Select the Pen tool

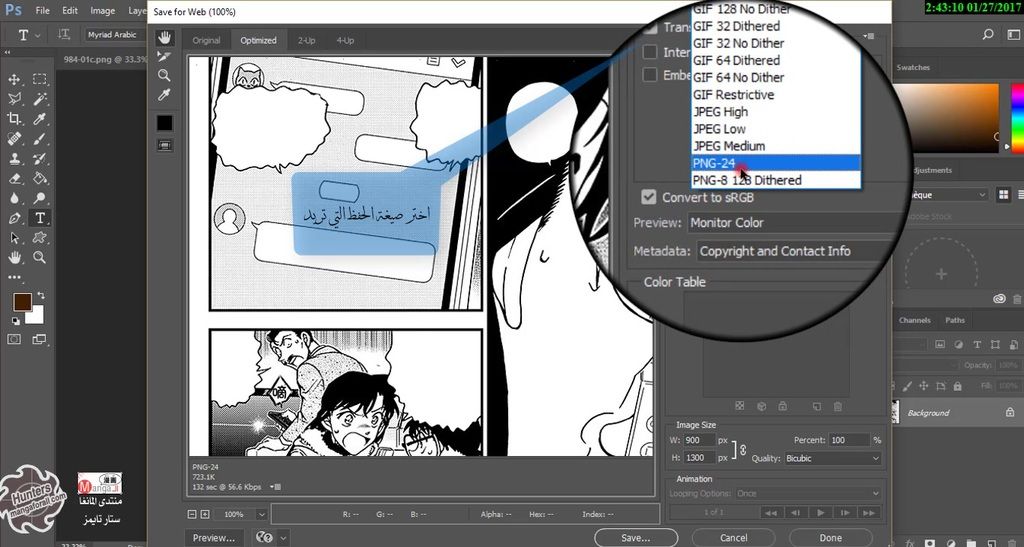14,218
